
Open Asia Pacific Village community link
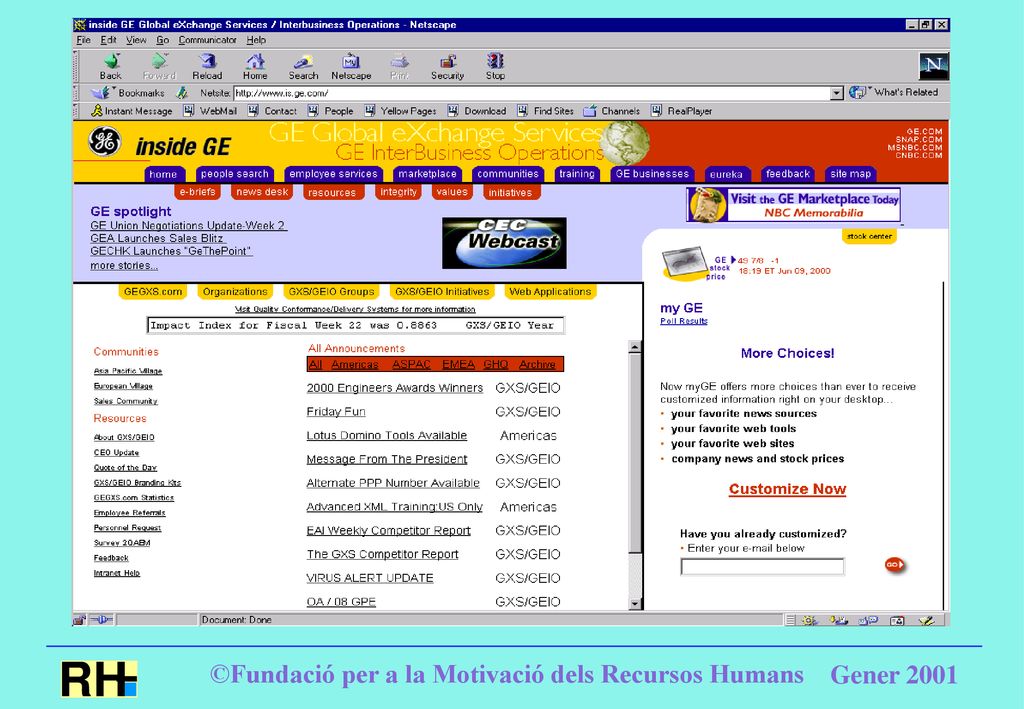128,371
